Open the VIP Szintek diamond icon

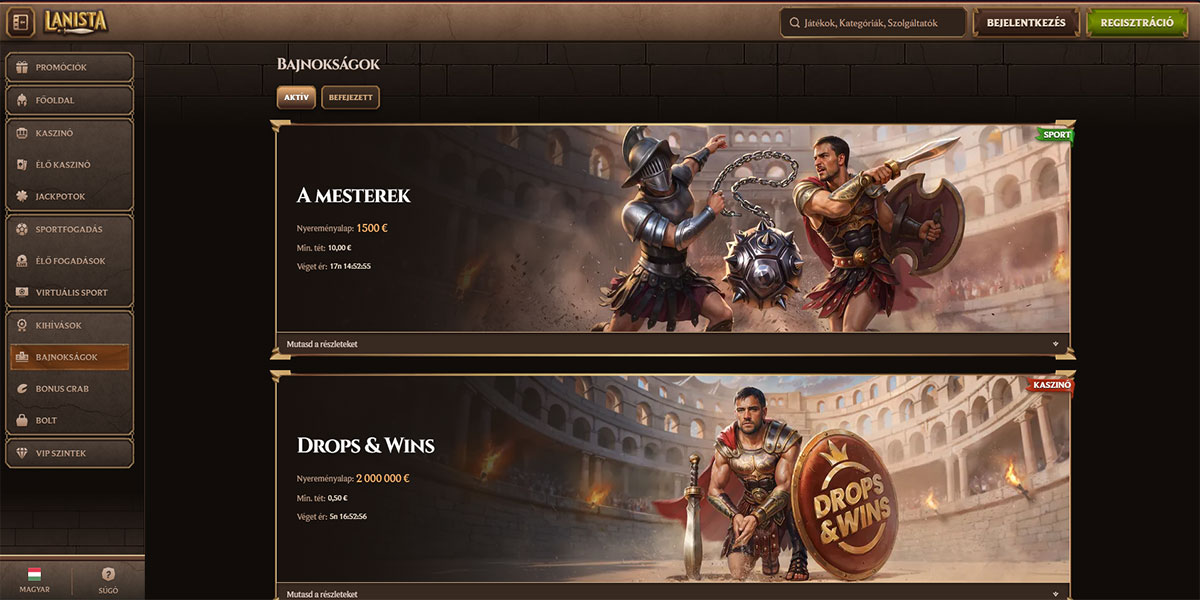coord(22,453)
